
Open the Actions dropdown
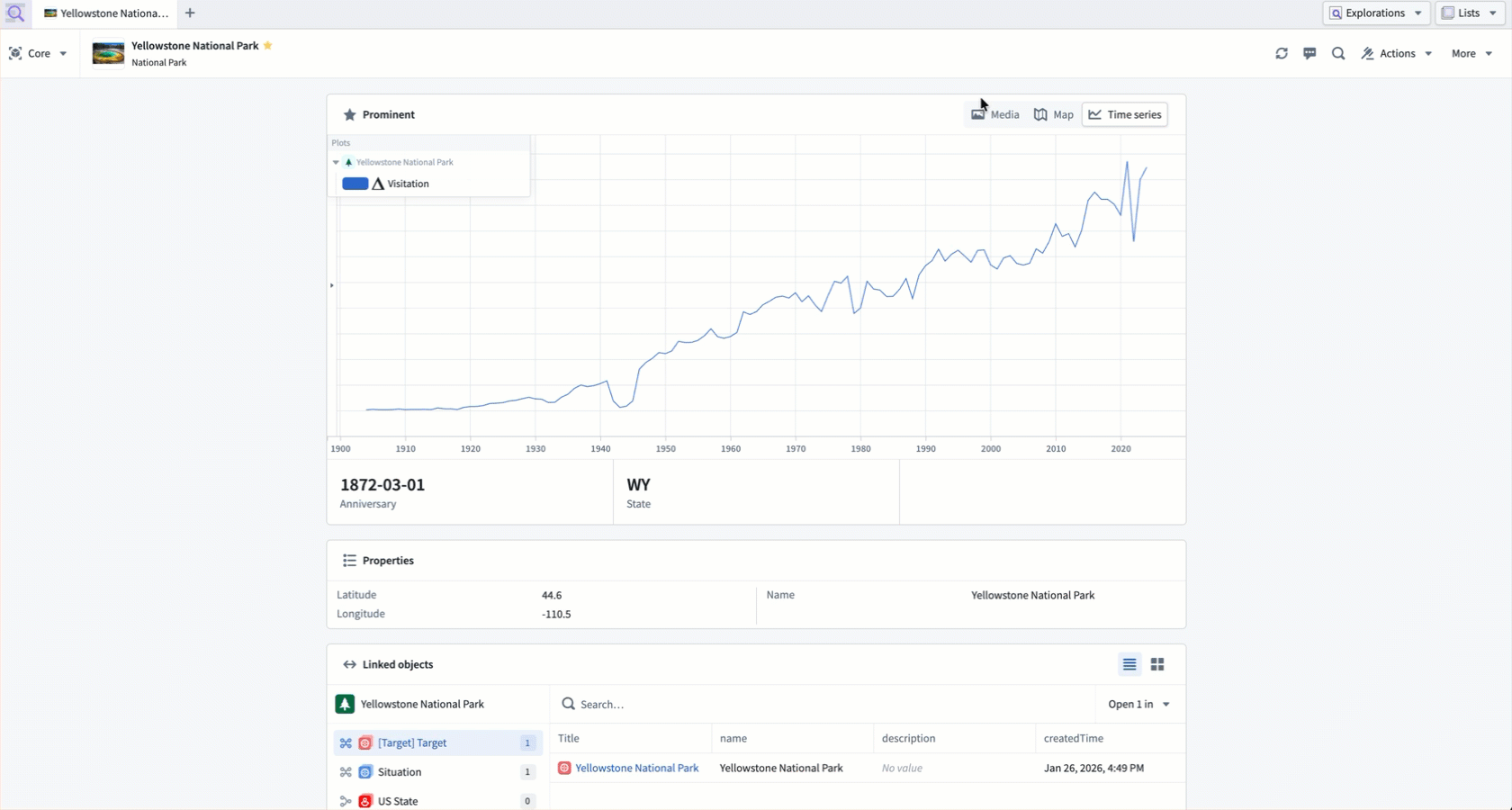(1397, 54)
